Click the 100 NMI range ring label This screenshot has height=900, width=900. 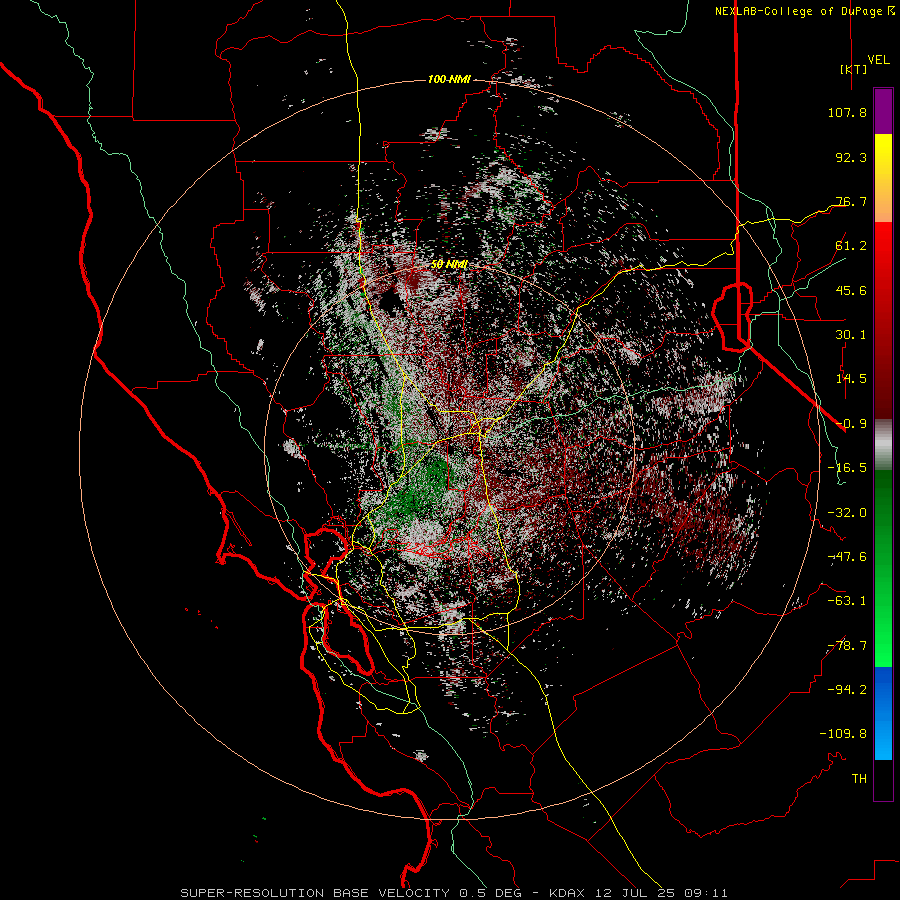click(x=449, y=79)
